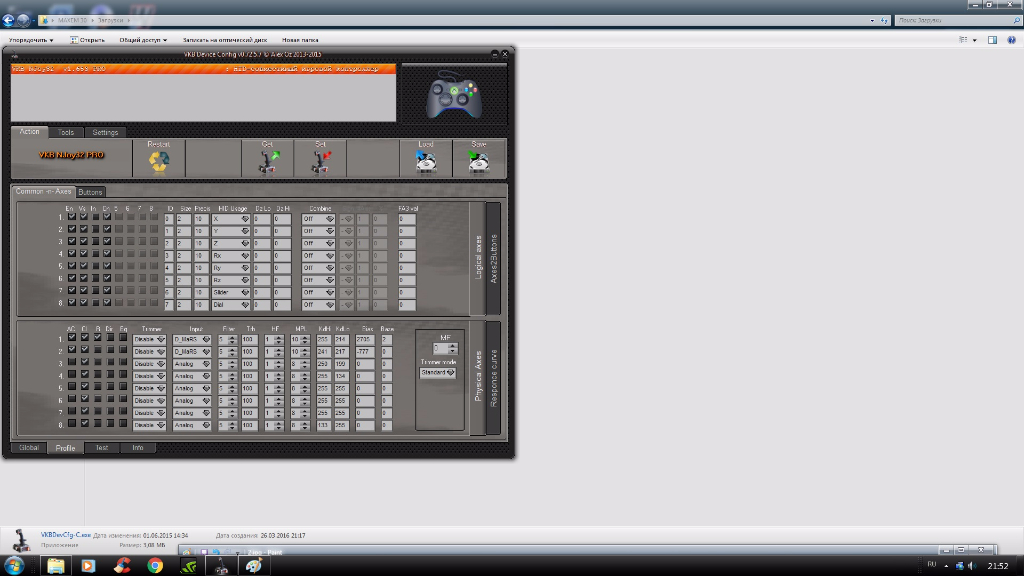The image size is (1024, 576).
Task: Click the DzLo field for logical axis 1
Action: tap(262, 219)
